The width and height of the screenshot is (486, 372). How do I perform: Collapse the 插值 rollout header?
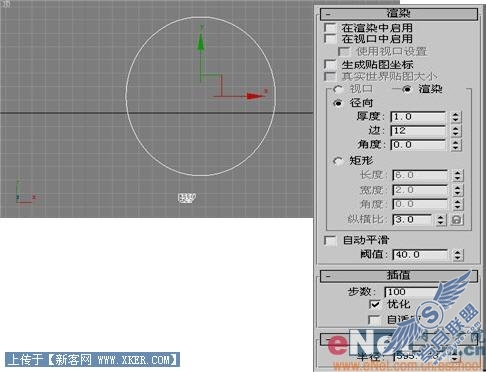tap(399, 276)
